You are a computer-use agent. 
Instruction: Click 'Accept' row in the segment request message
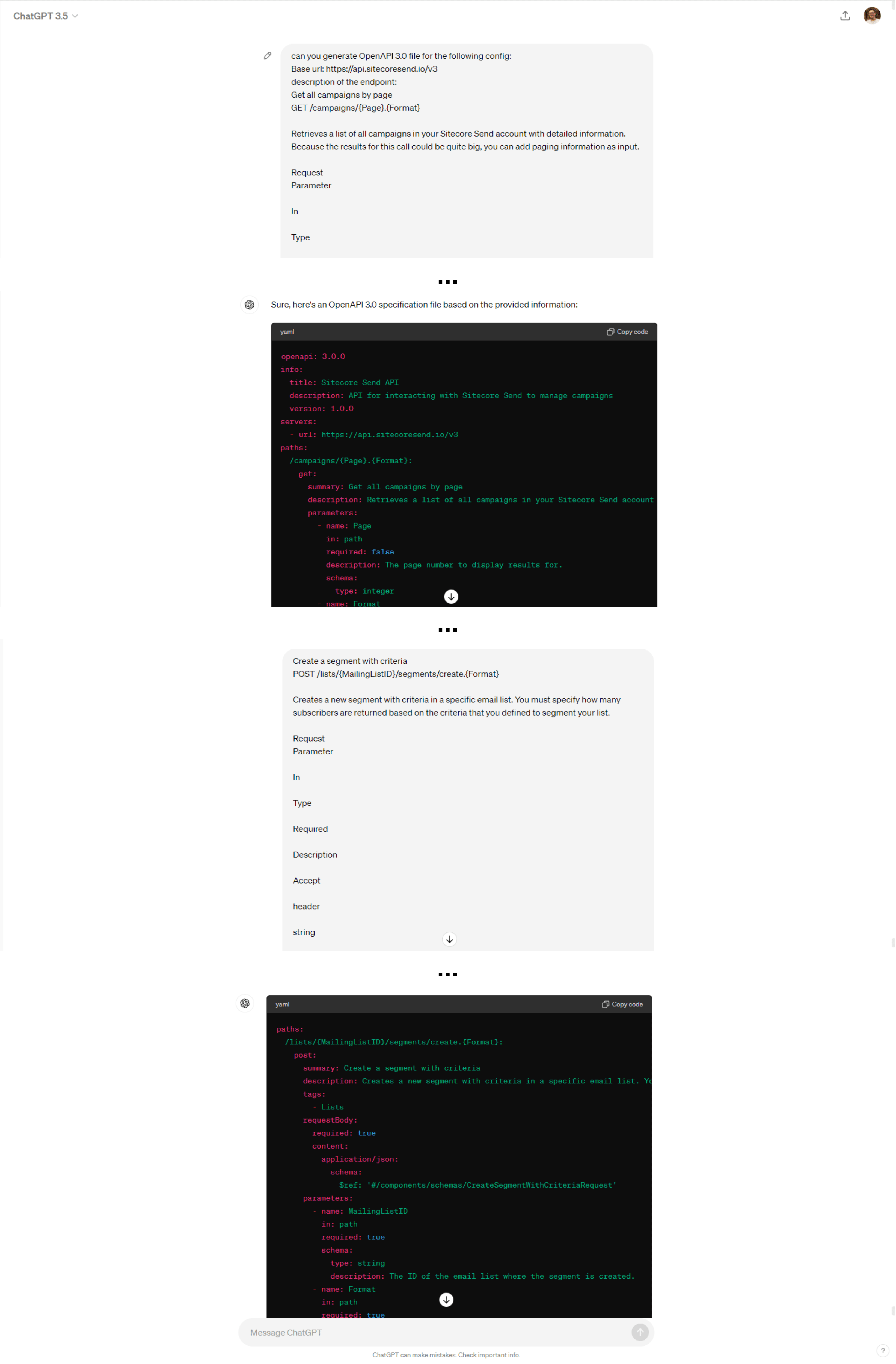click(x=307, y=880)
